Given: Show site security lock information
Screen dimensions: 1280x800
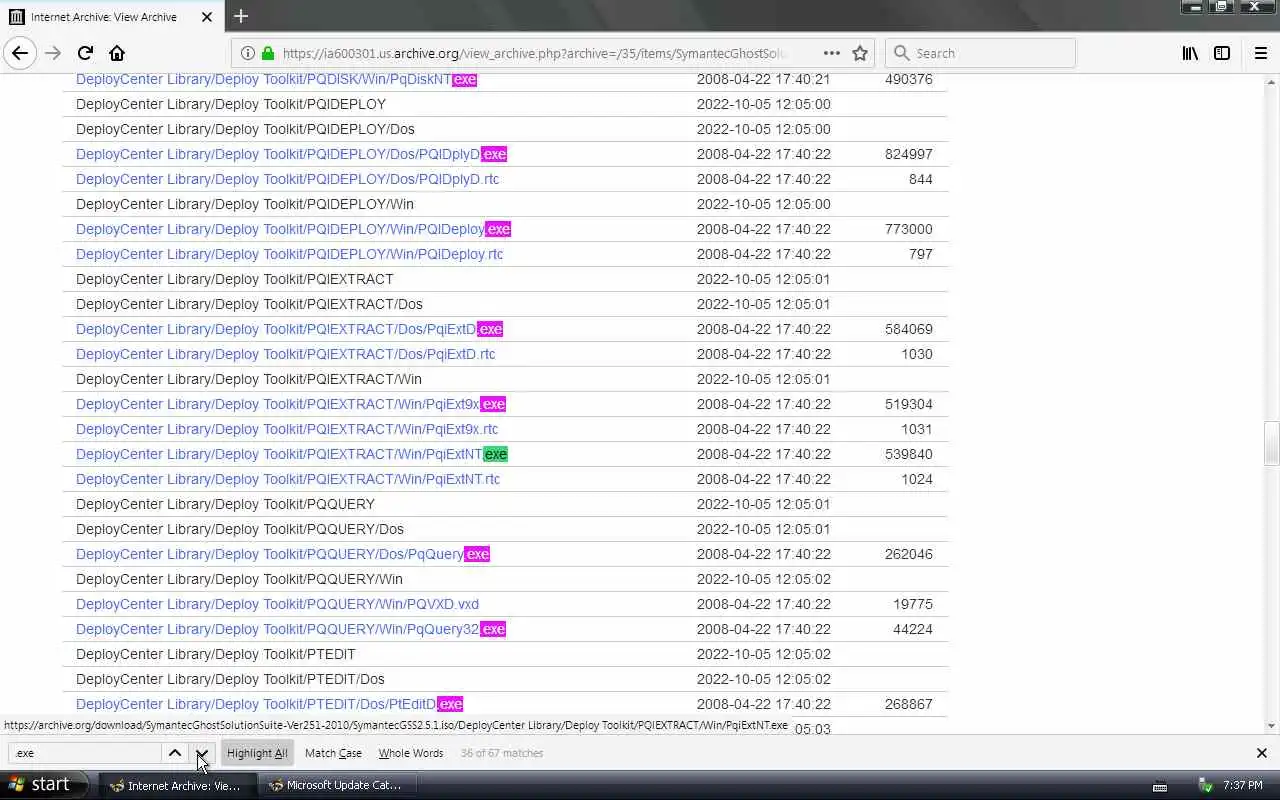Looking at the screenshot, I should click(x=267, y=53).
